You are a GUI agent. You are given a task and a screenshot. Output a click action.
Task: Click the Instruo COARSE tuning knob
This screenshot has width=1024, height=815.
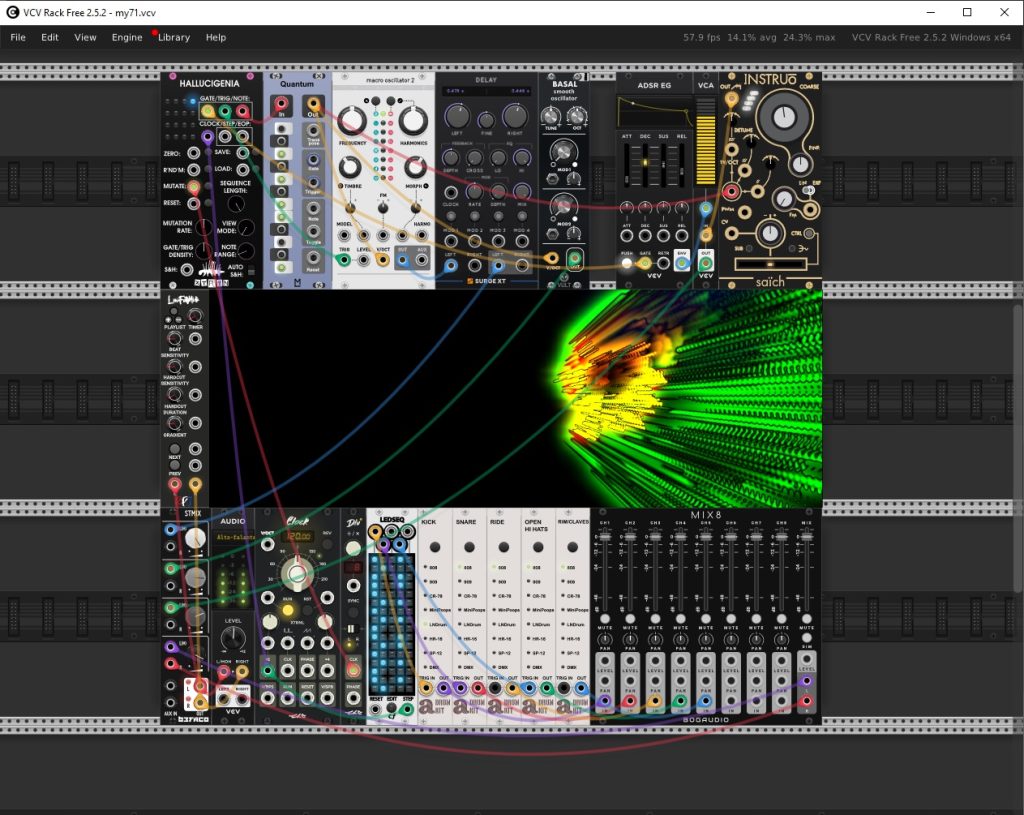pyautogui.click(x=782, y=117)
